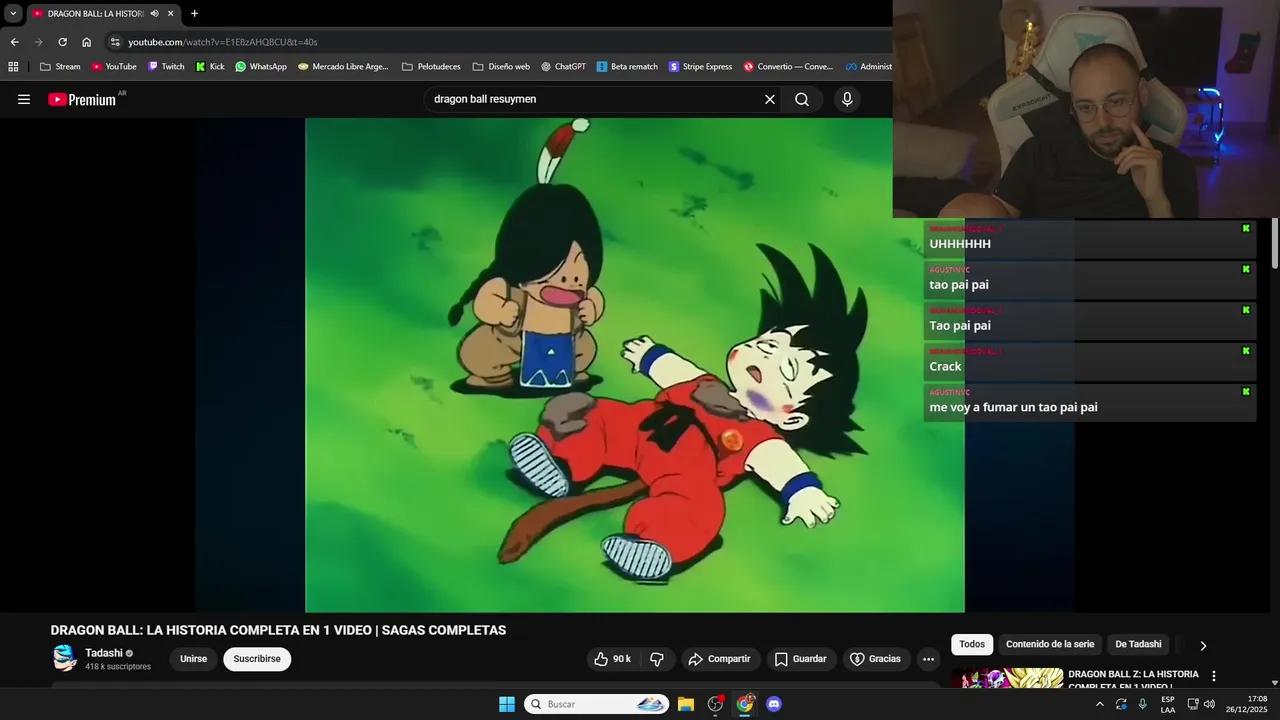Image resolution: width=1280 pixels, height=720 pixels.
Task: Show more filter chips with arrow
Action: [1203, 645]
